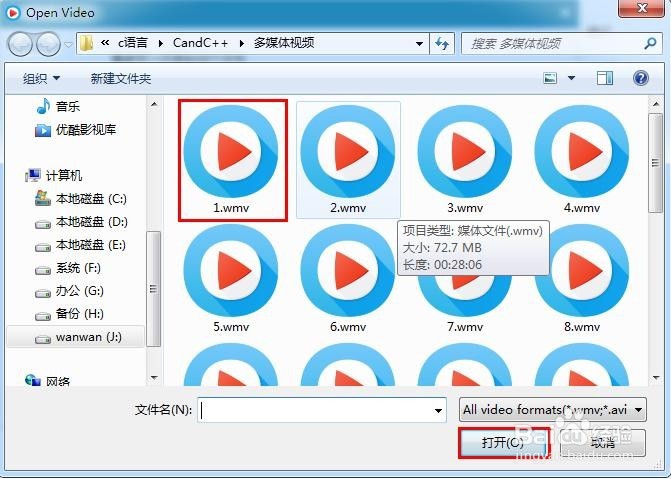
Task: Open the file name history dropdown arrow
Action: pos(438,410)
